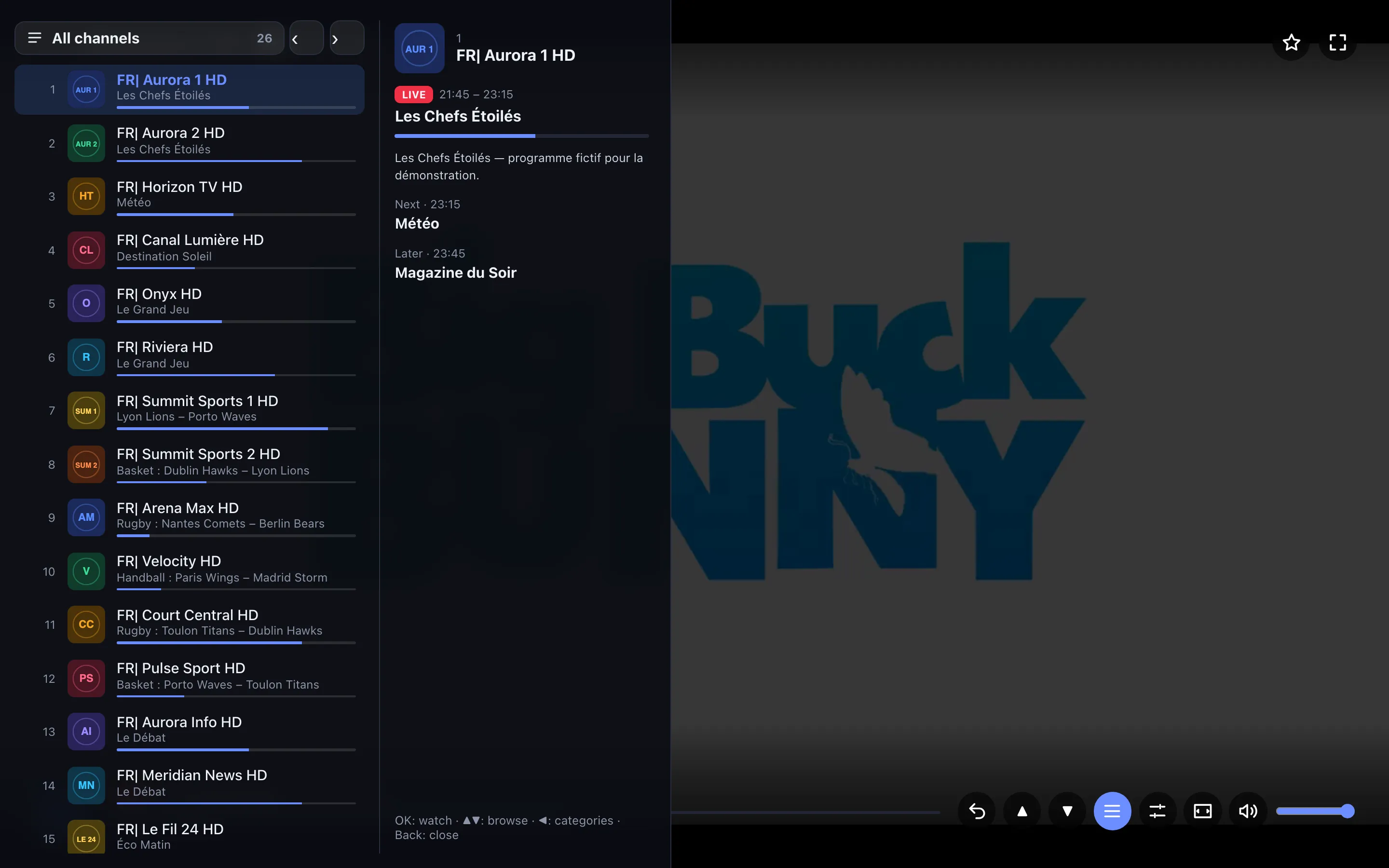The width and height of the screenshot is (1389, 868).
Task: Go to next category arrow
Action: [347, 38]
